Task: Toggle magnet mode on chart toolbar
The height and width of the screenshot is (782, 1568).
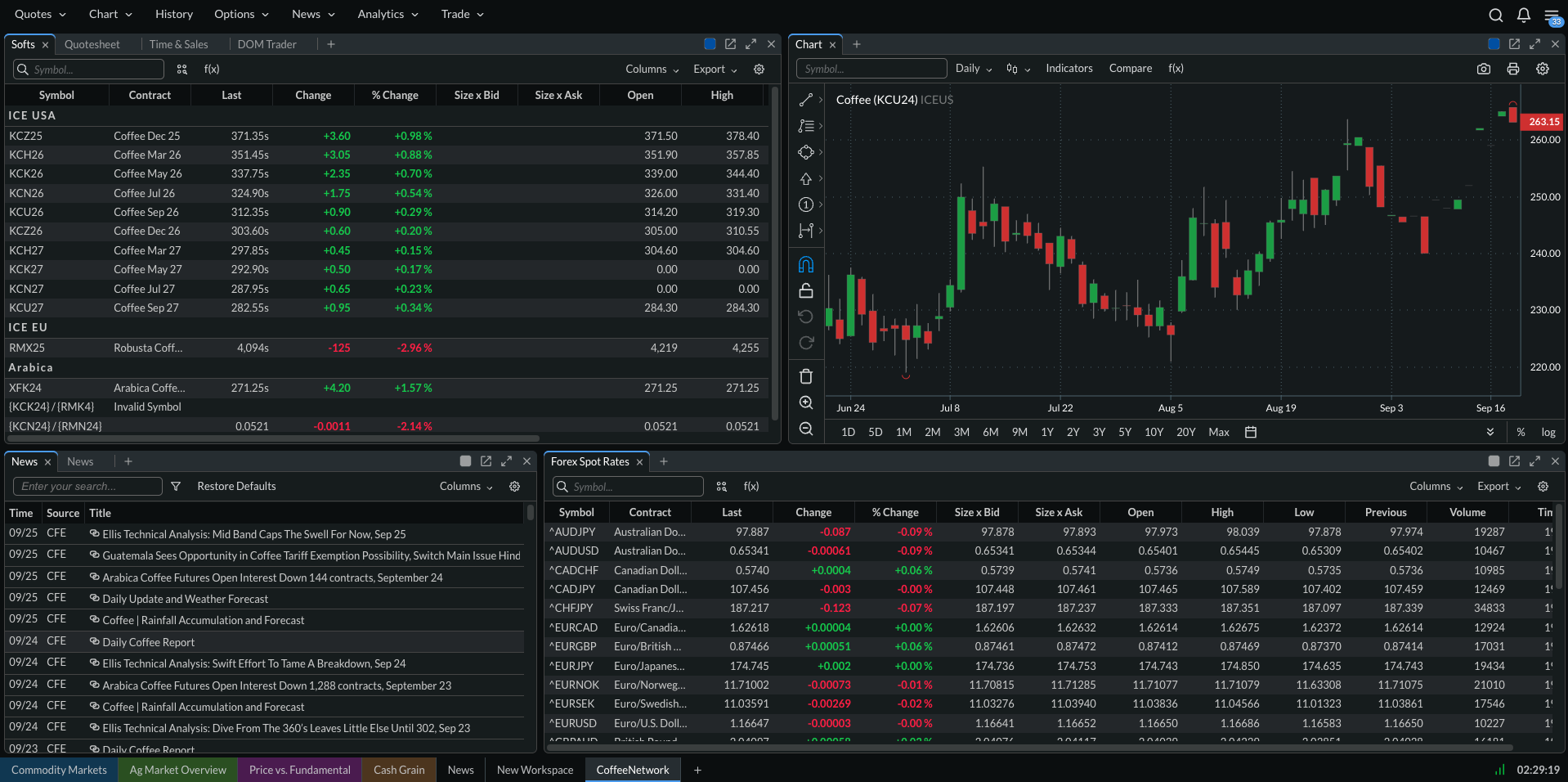Action: pos(806,264)
